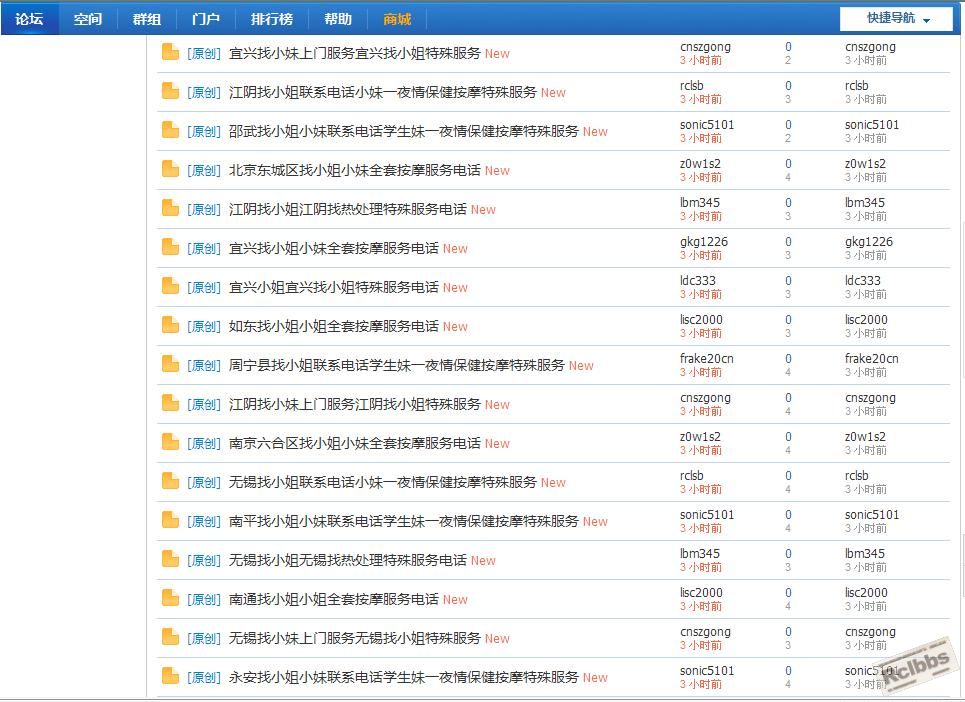Open folder icon of rclsb's 江阴 thread

[x=170, y=91]
